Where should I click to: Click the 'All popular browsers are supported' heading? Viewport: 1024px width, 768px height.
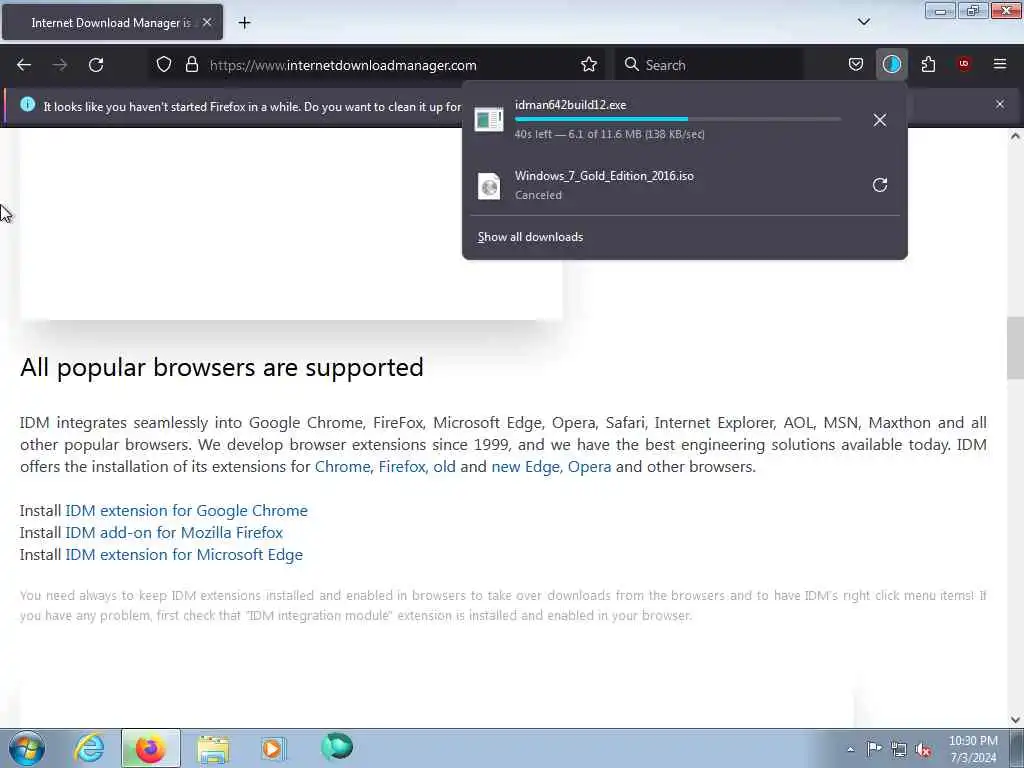[x=222, y=368]
